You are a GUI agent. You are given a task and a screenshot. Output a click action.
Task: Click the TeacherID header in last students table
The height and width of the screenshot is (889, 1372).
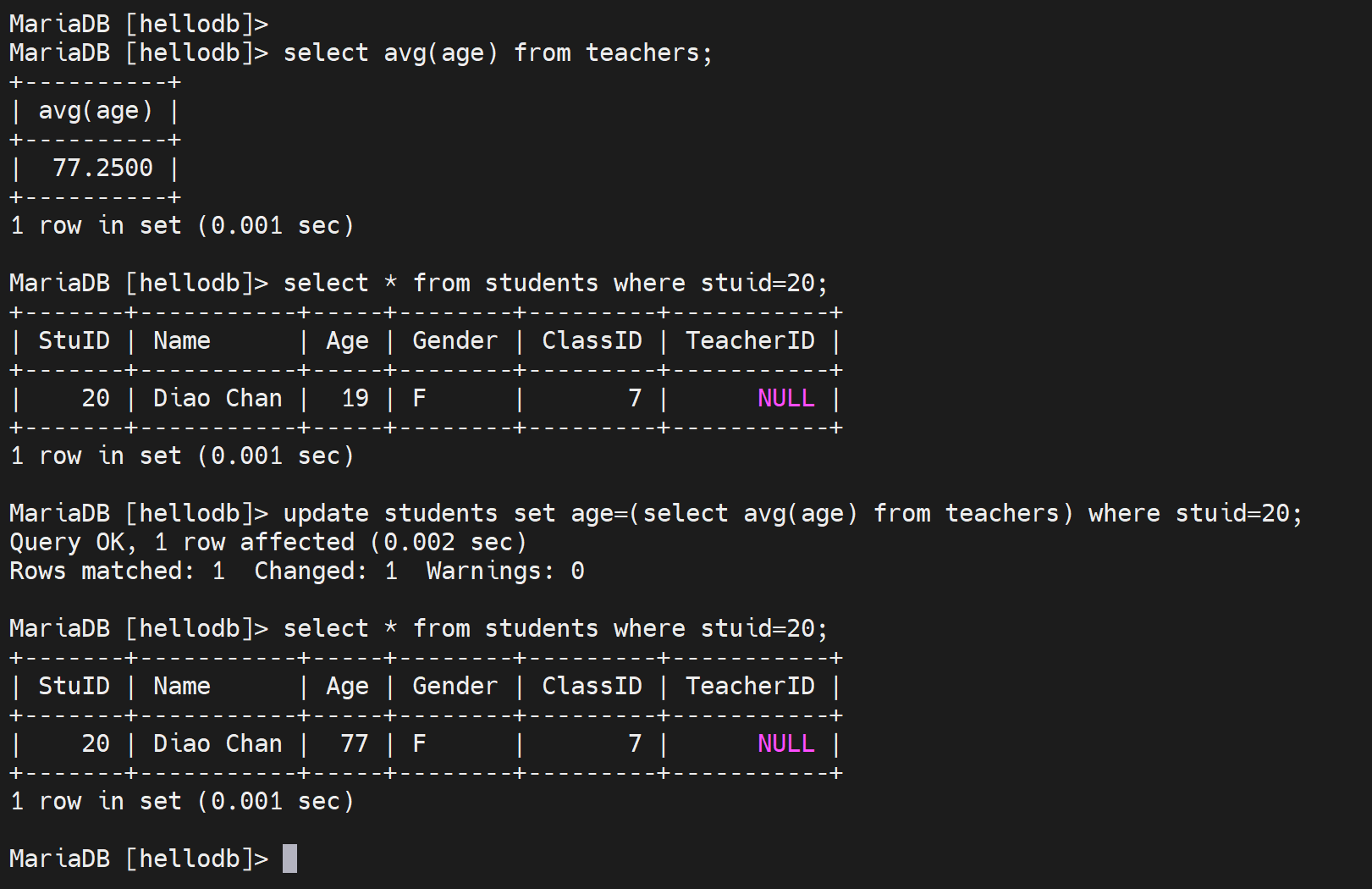pos(750,686)
